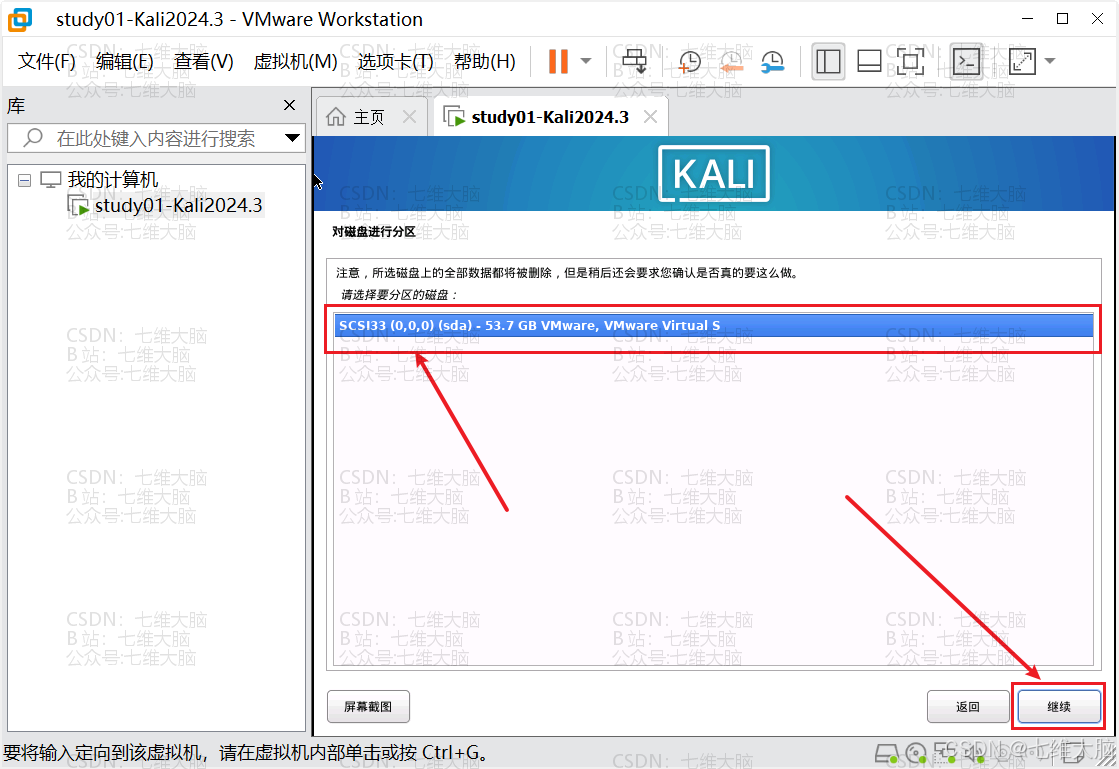Open the 帮助(H) menu
The image size is (1119, 769).
click(x=485, y=61)
